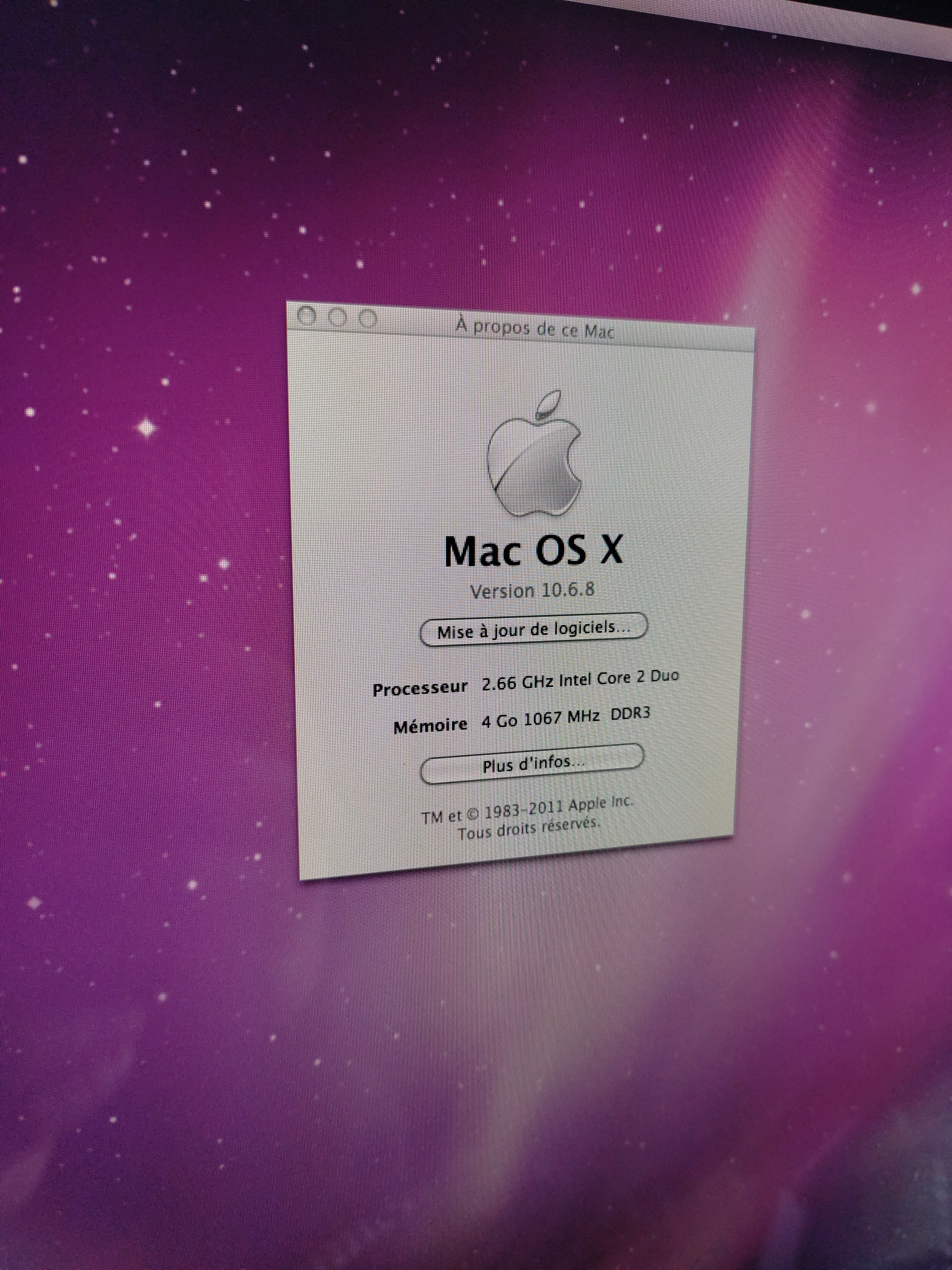Click the 'Version 10.6.8' text
Image resolution: width=952 pixels, height=1270 pixels.
pos(532,591)
